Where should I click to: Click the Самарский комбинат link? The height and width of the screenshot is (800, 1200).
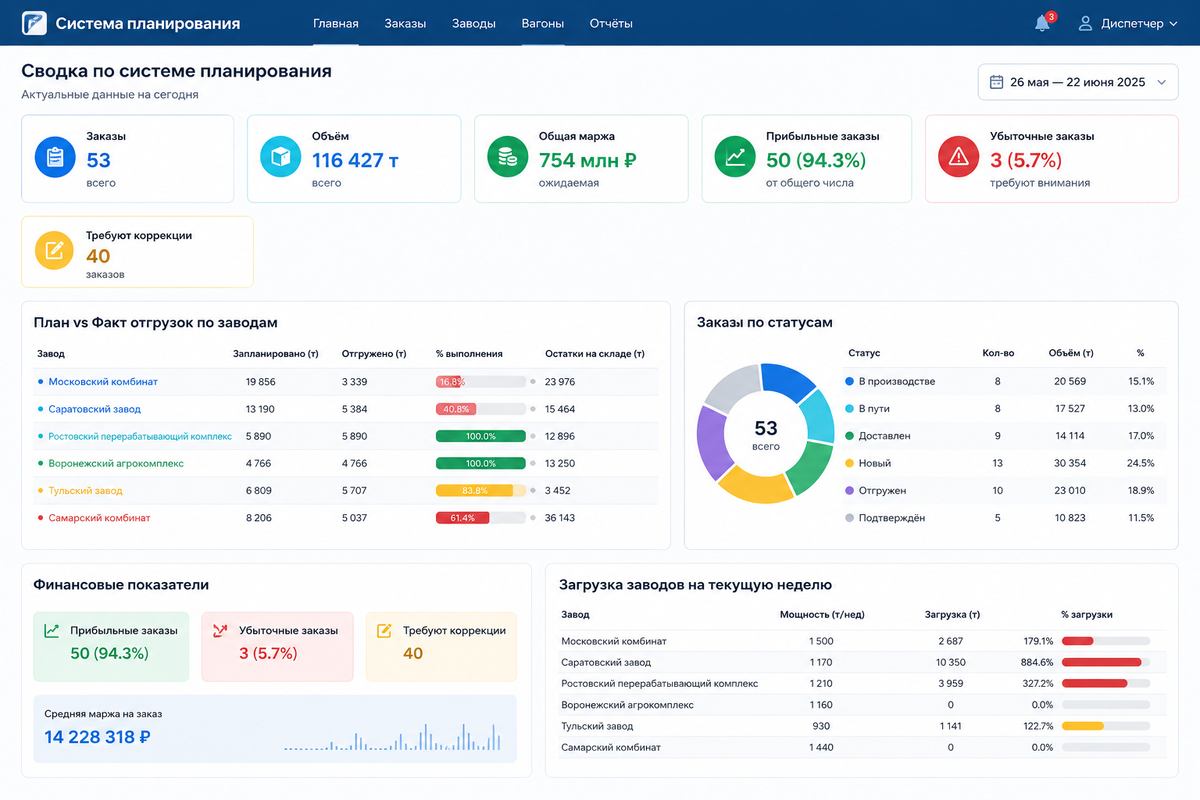click(100, 518)
